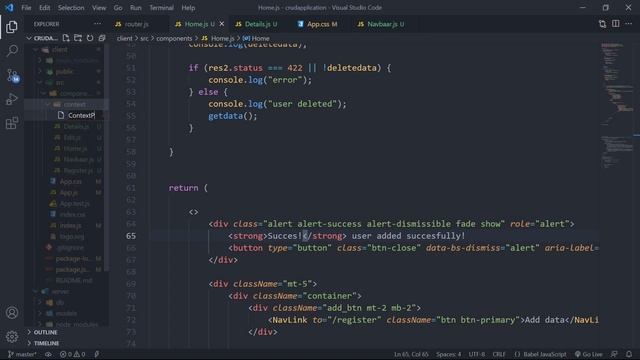Open the Explorer view in activity bar

[x=12, y=27]
